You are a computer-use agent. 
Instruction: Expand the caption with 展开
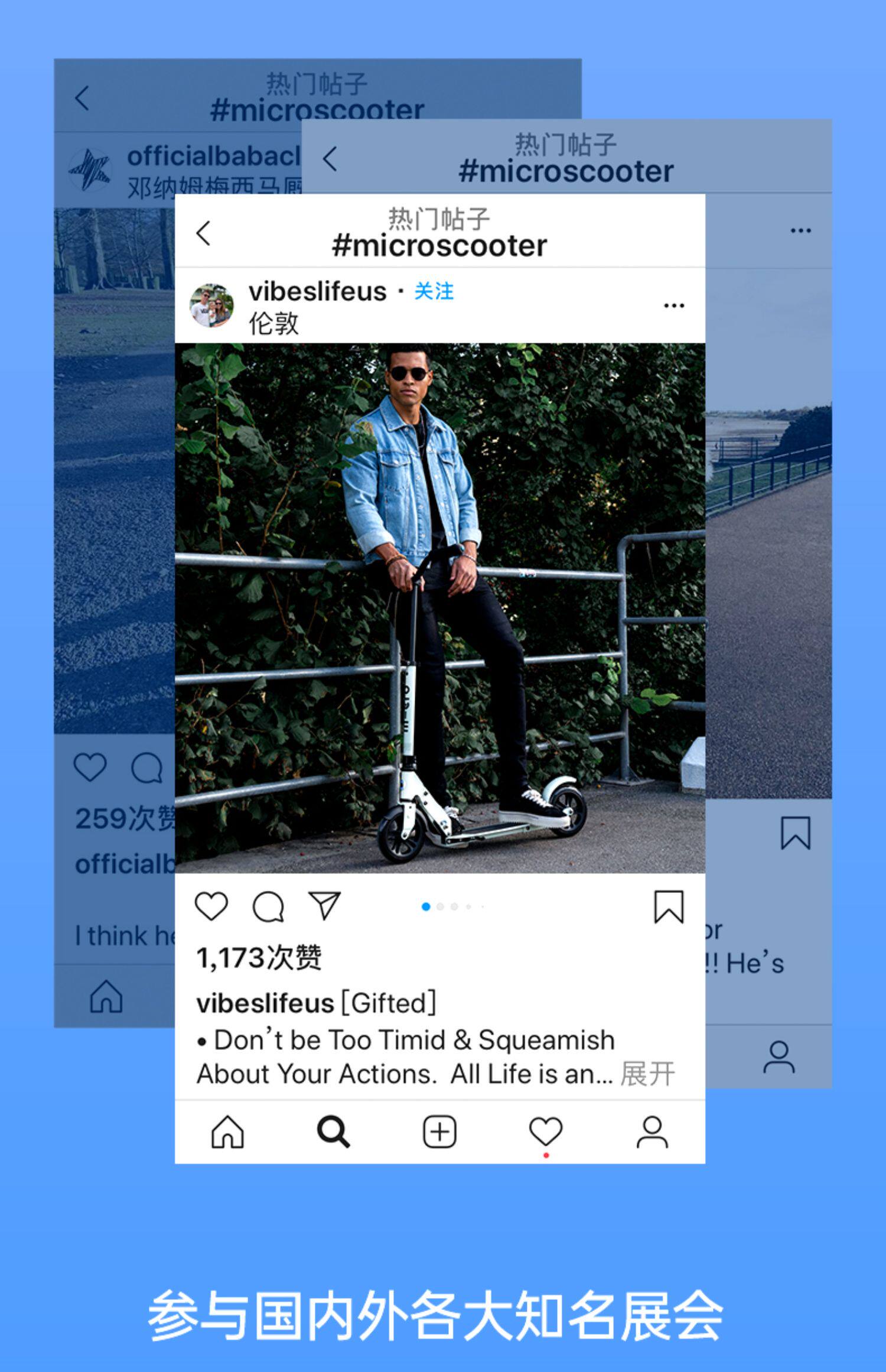(x=647, y=1074)
